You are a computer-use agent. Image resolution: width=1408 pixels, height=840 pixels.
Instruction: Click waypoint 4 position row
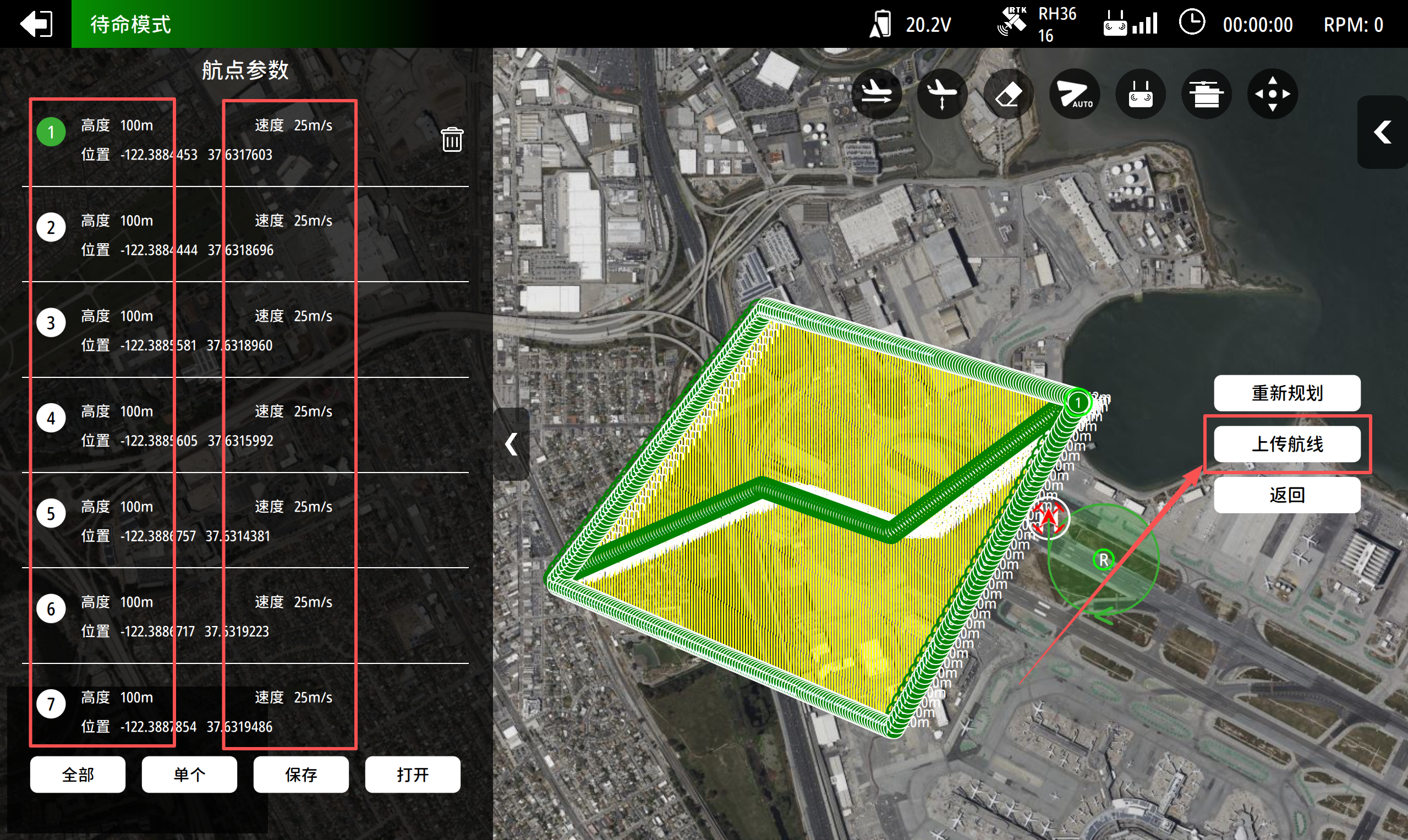pyautogui.click(x=177, y=441)
